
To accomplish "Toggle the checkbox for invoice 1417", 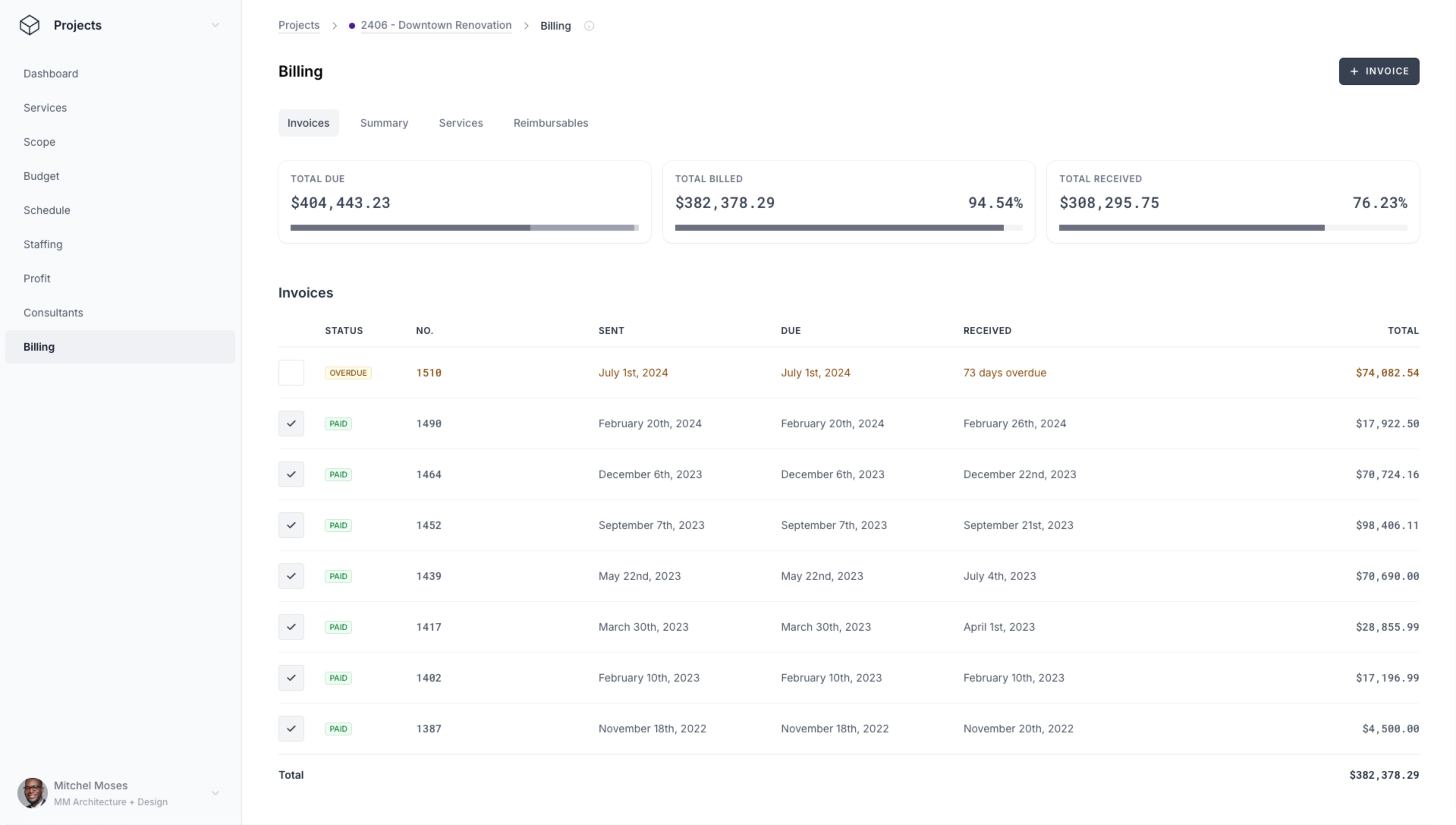I will click(x=291, y=627).
